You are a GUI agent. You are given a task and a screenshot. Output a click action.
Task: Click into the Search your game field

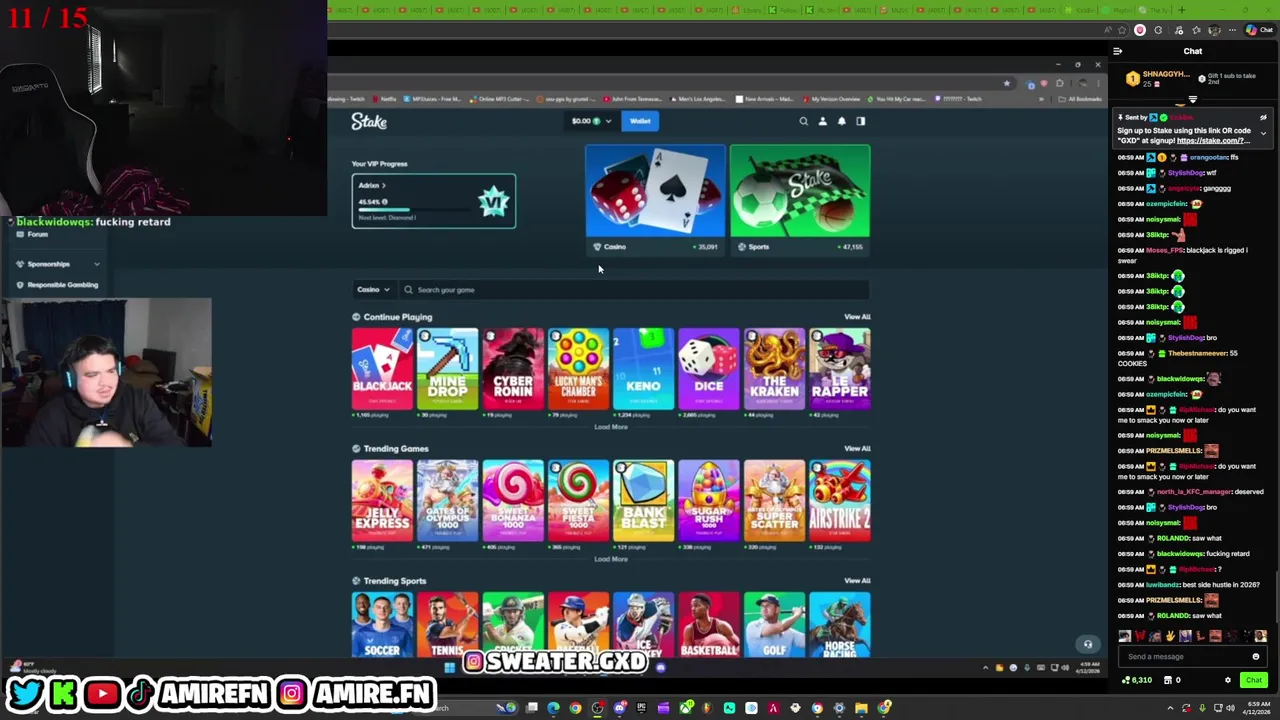tap(634, 290)
